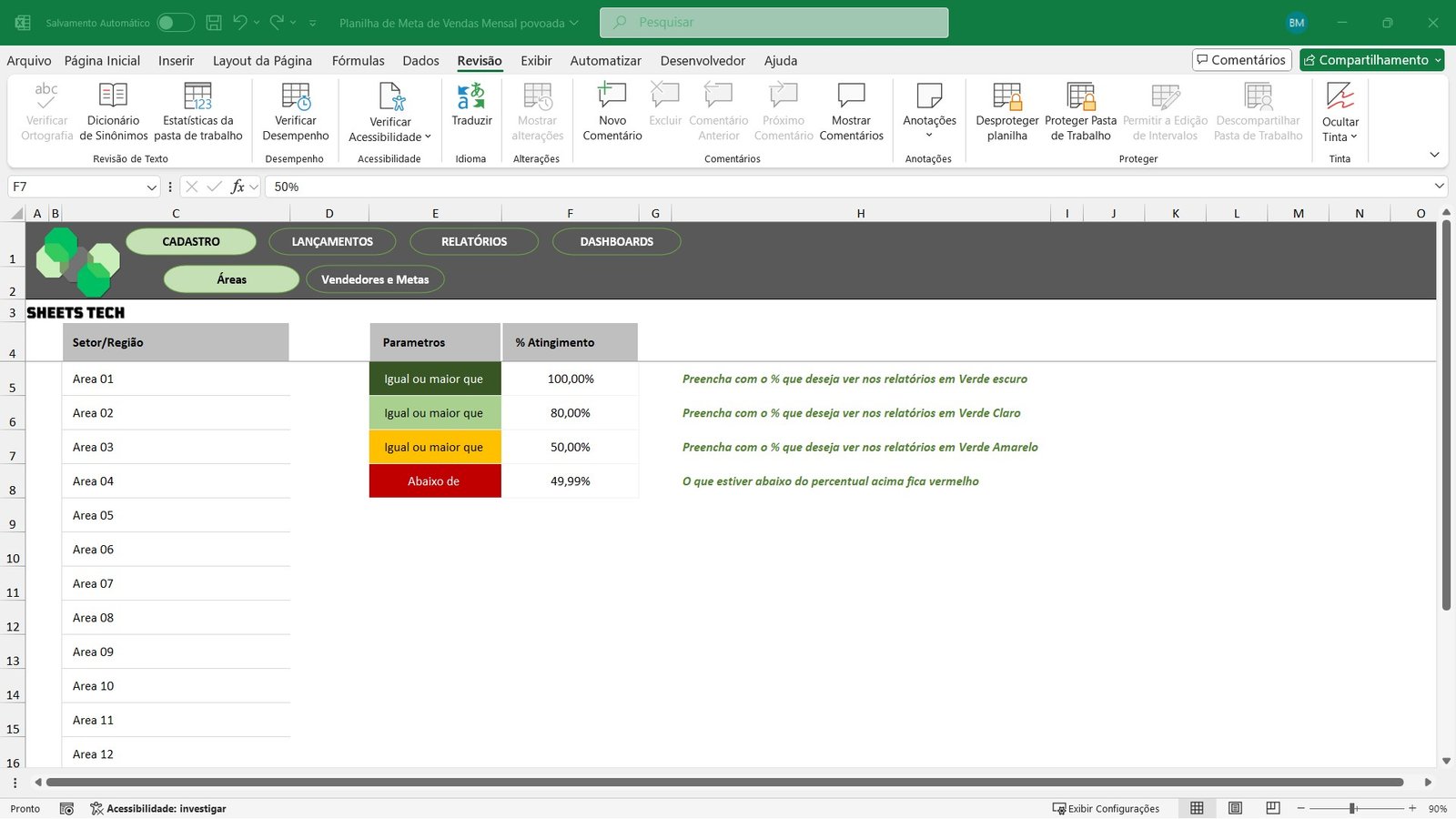
Task: Switch to Page Break Preview icon
Action: pos(1273,808)
